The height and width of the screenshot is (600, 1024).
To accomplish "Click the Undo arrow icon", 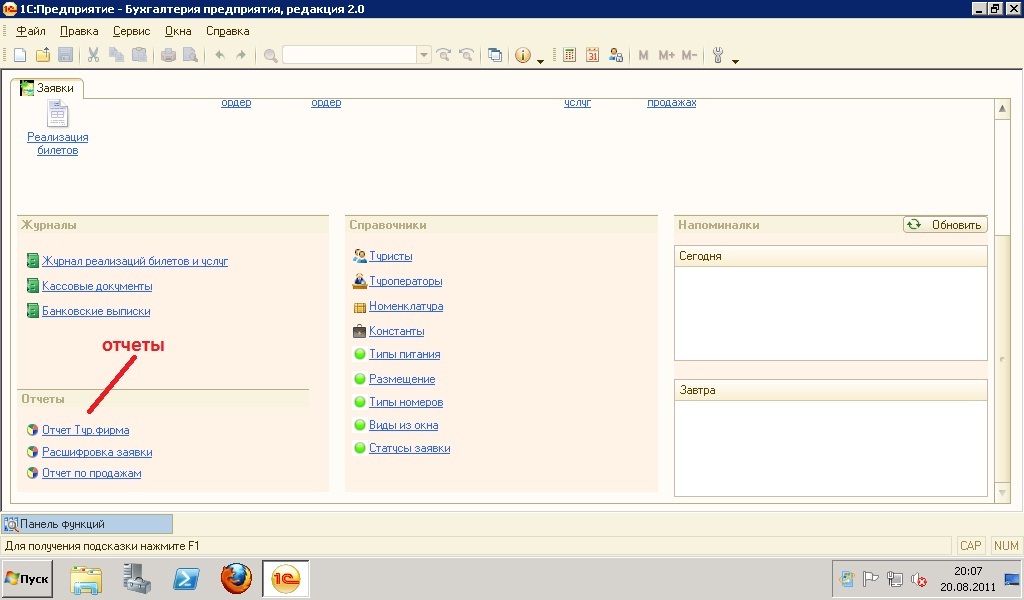I will tap(220, 55).
